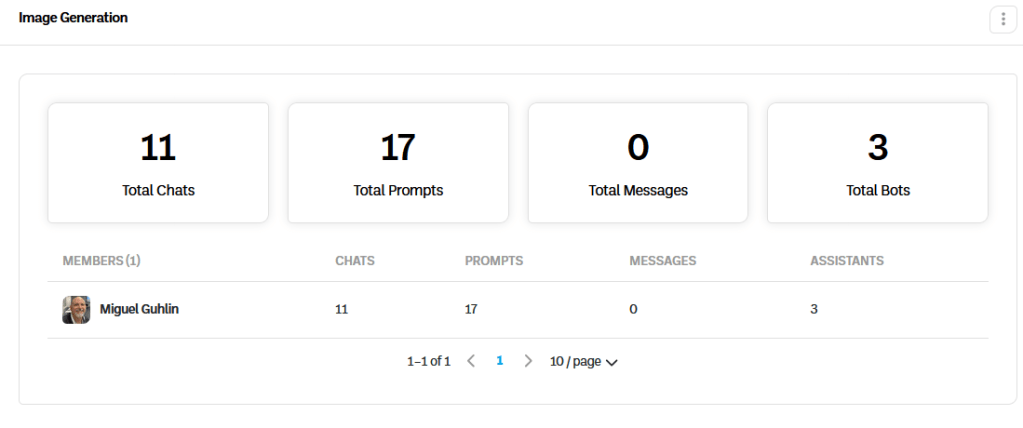1023x428 pixels.
Task: Select page number 1
Action: (500, 361)
